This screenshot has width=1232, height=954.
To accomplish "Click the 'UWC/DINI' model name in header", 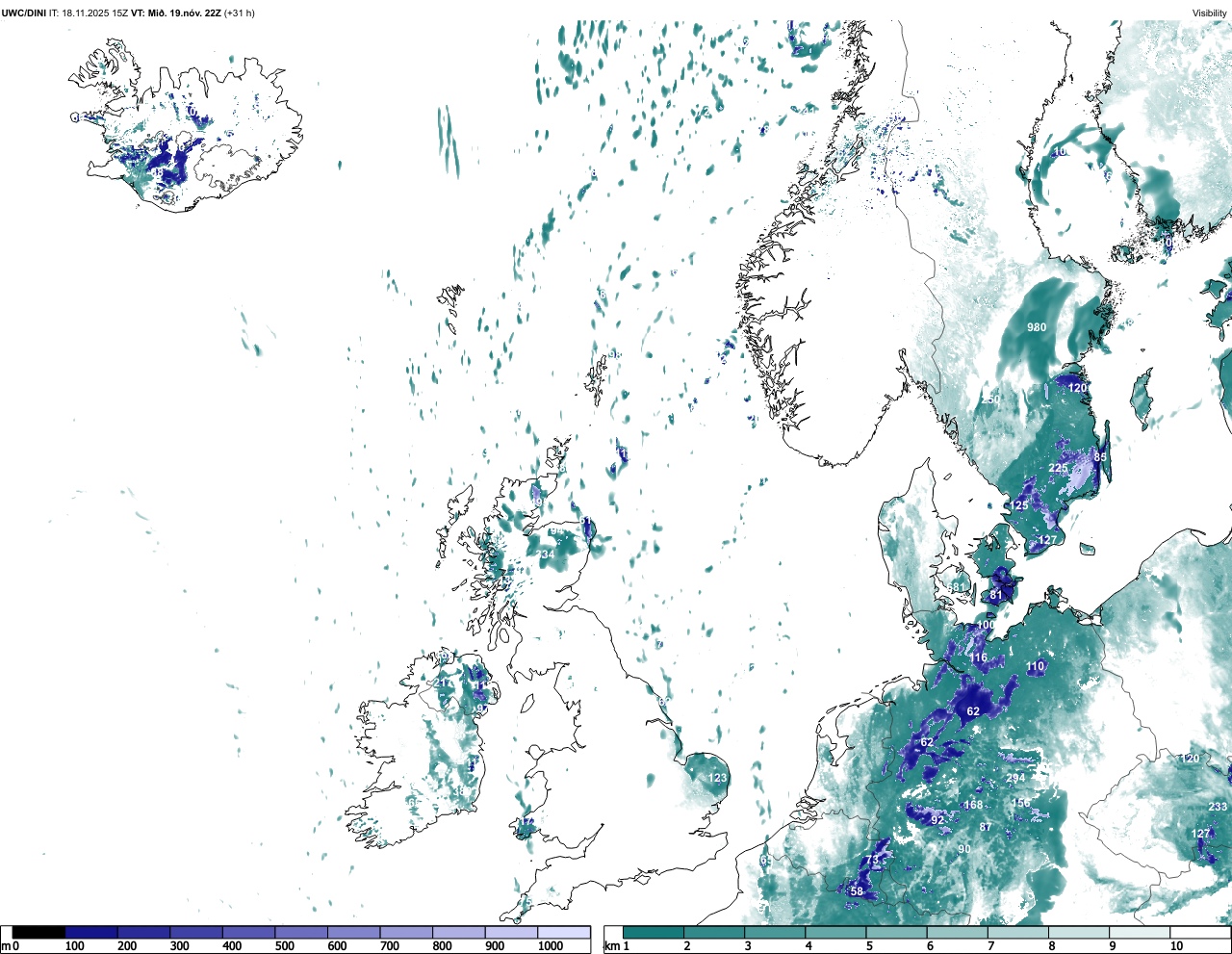I will [24, 13].
